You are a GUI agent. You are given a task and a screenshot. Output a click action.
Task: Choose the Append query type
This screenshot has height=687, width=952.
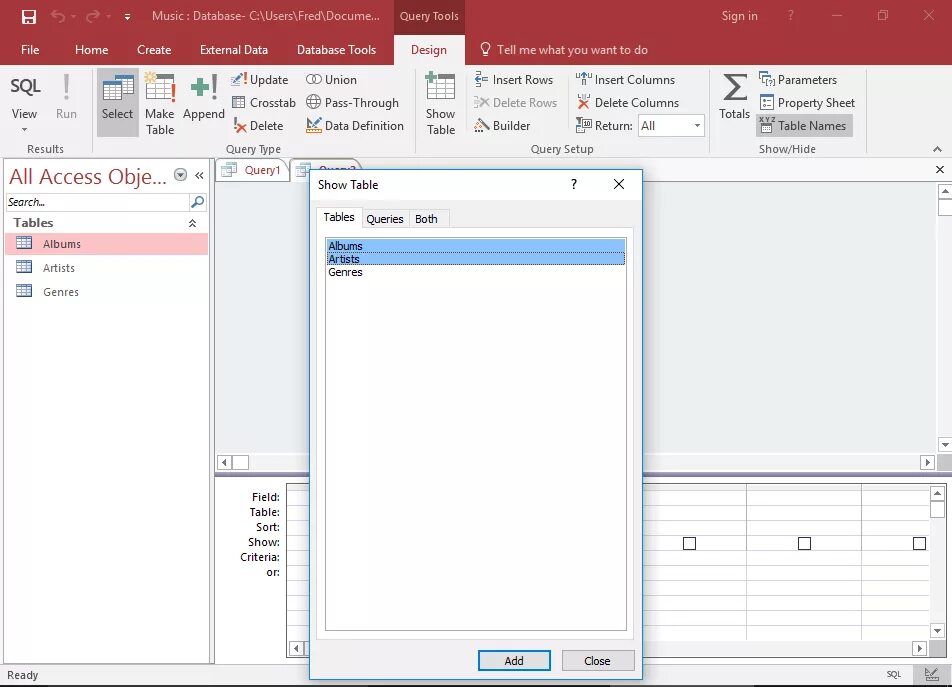tap(203, 97)
